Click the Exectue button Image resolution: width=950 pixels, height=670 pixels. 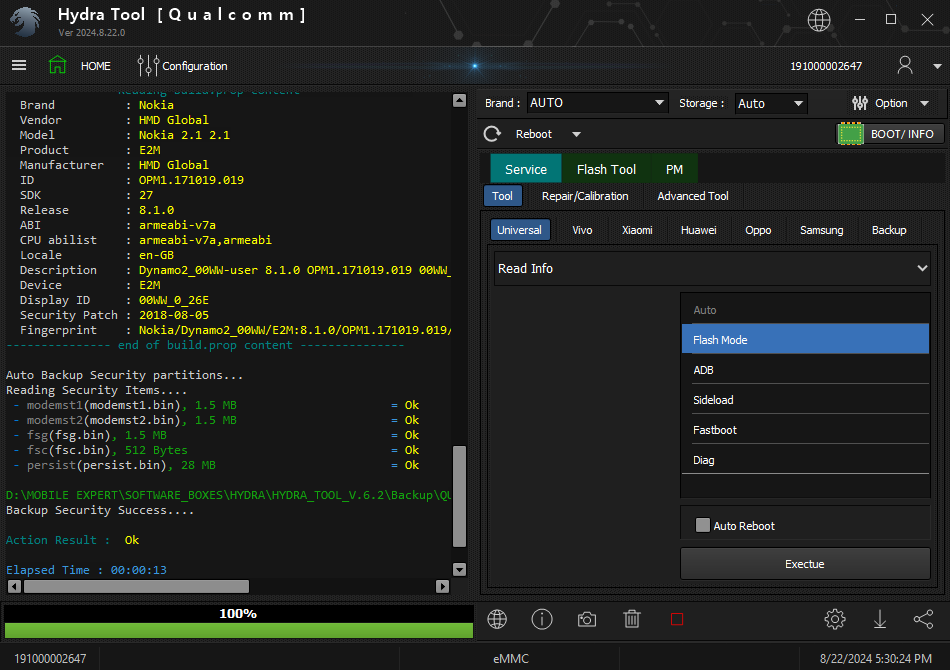805,564
